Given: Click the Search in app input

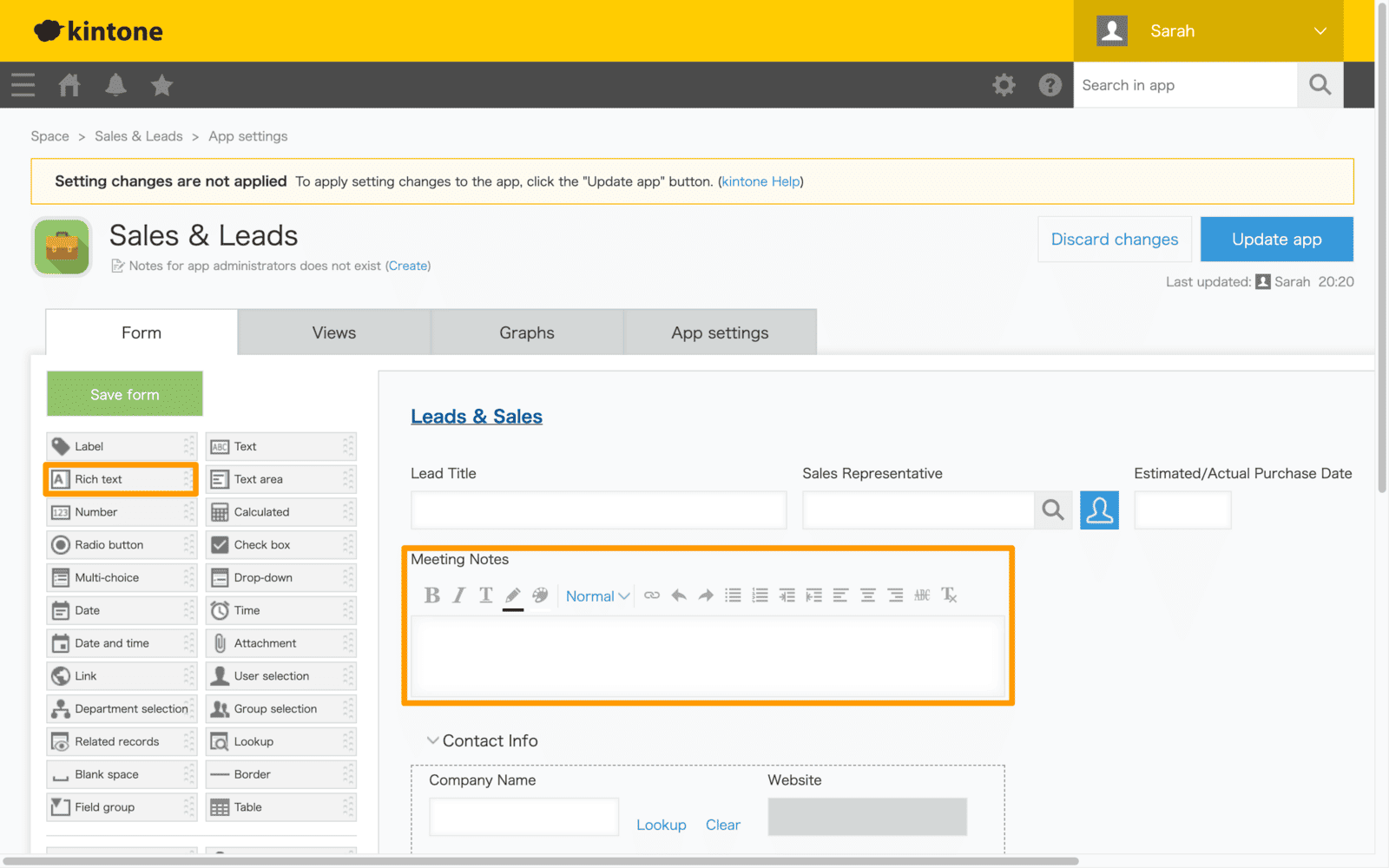Looking at the screenshot, I should point(1185,85).
